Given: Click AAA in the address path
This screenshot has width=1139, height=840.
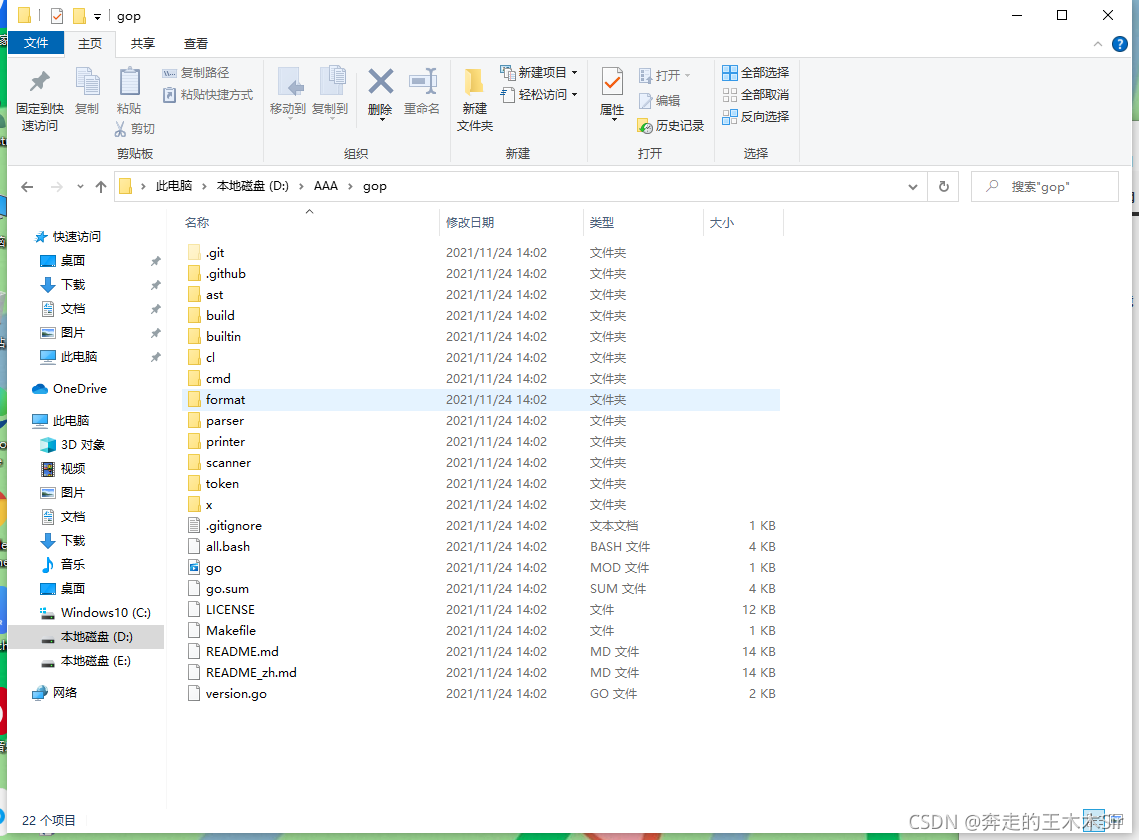Looking at the screenshot, I should (x=325, y=186).
